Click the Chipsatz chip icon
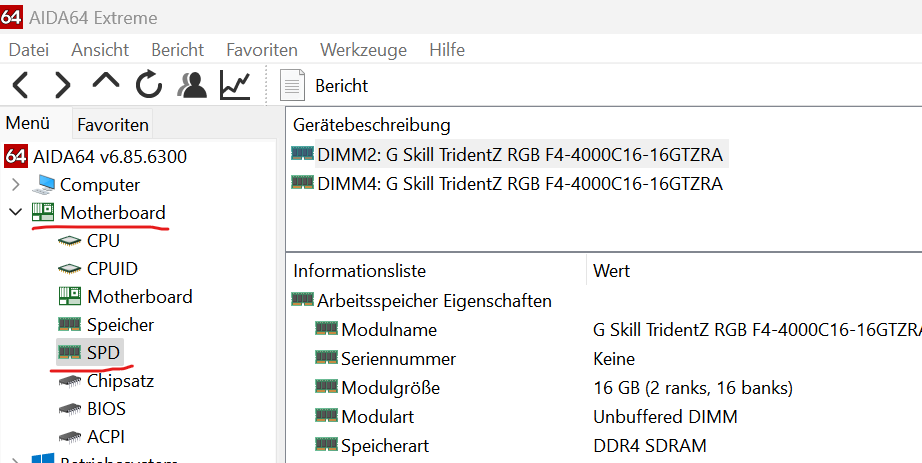 (69, 381)
